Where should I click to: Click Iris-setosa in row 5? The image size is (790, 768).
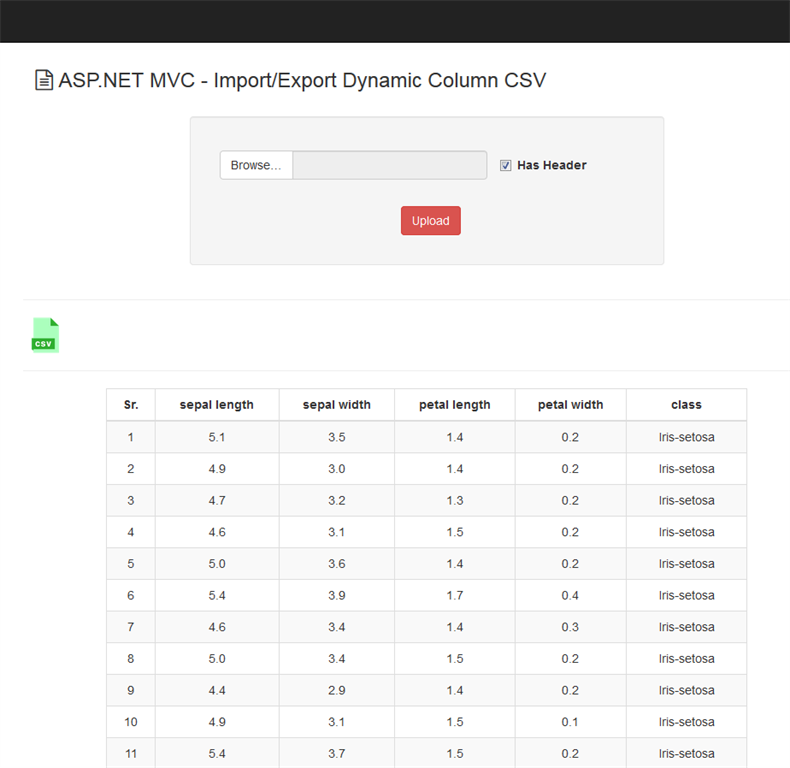pyautogui.click(x=686, y=564)
